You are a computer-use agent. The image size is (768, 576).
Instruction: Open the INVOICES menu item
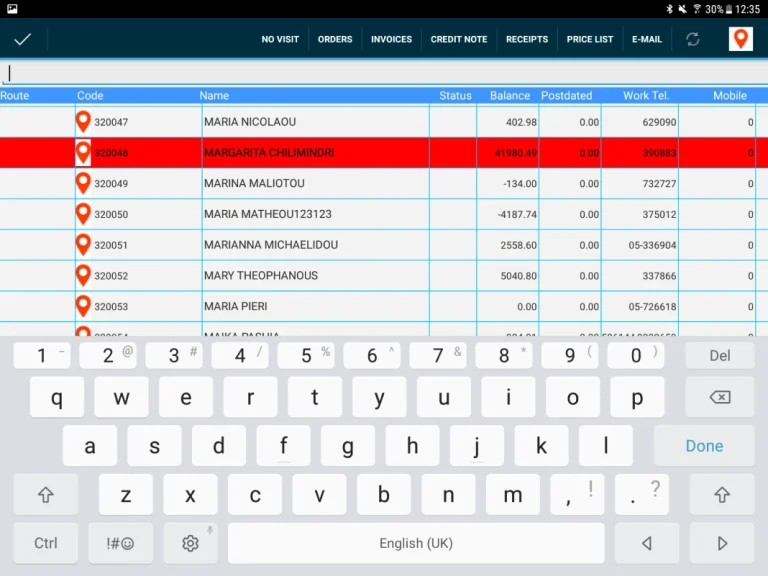pyautogui.click(x=391, y=39)
